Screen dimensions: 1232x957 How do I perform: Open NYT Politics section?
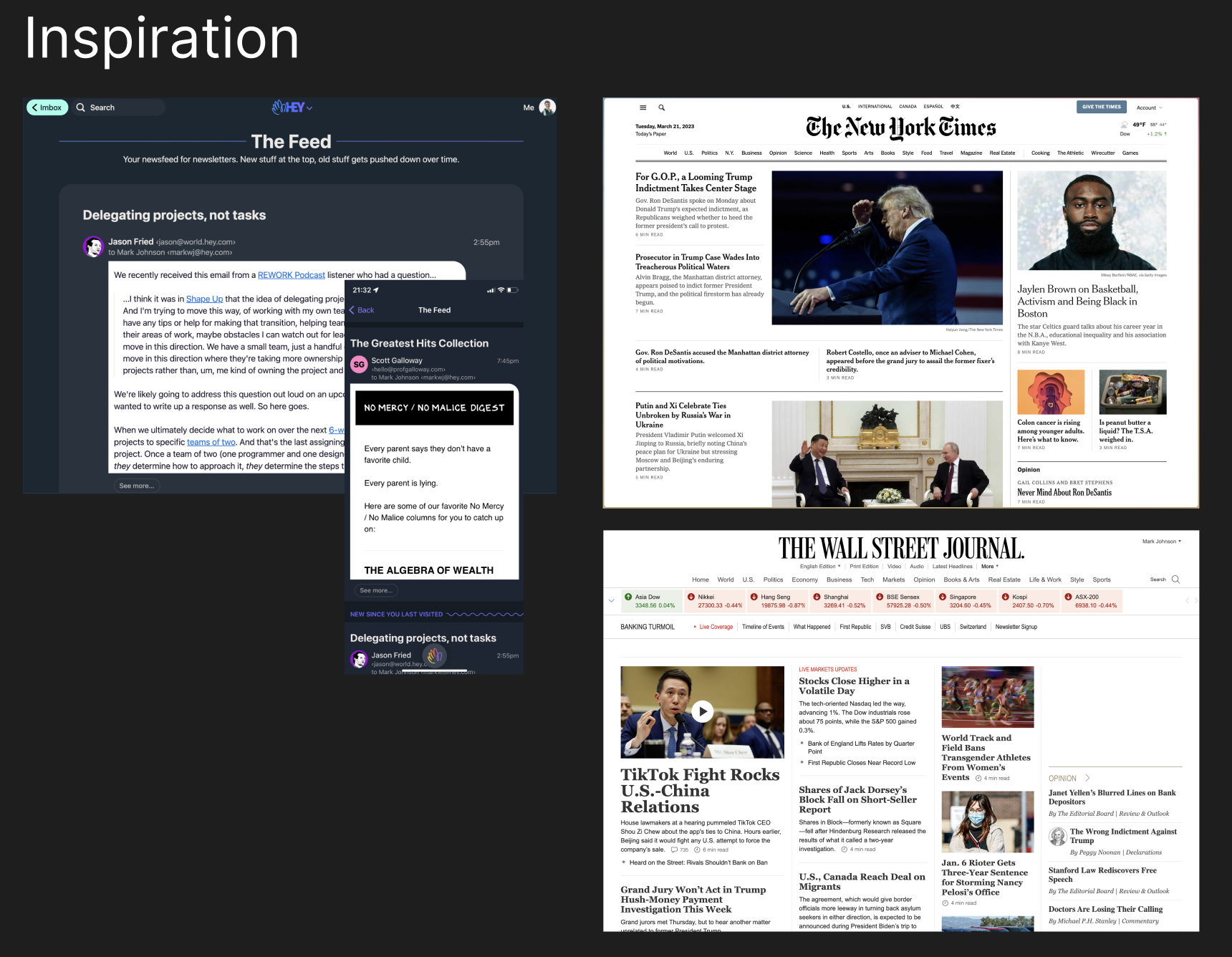(x=709, y=153)
